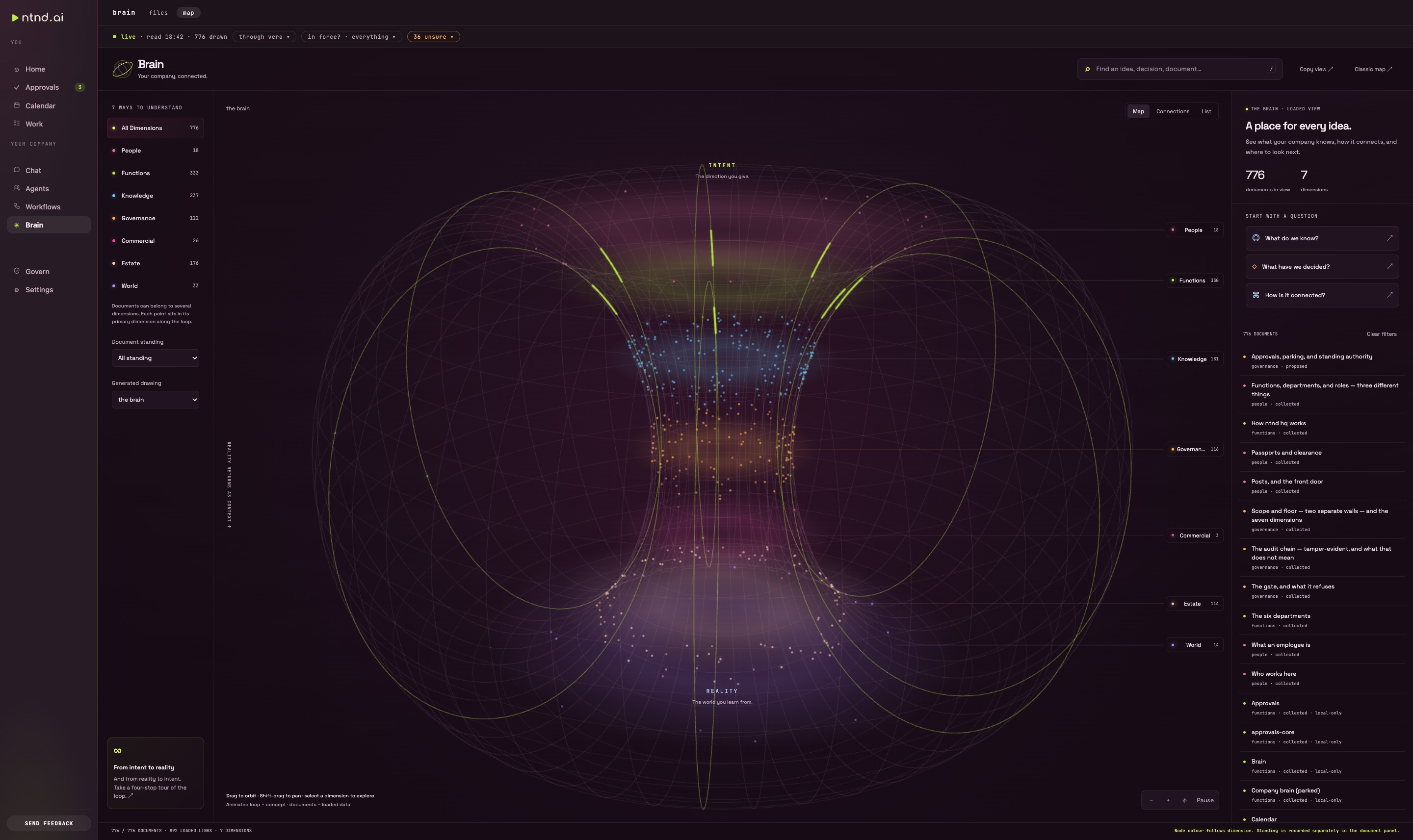Switch to the List view
The image size is (1413, 840).
(x=1206, y=111)
